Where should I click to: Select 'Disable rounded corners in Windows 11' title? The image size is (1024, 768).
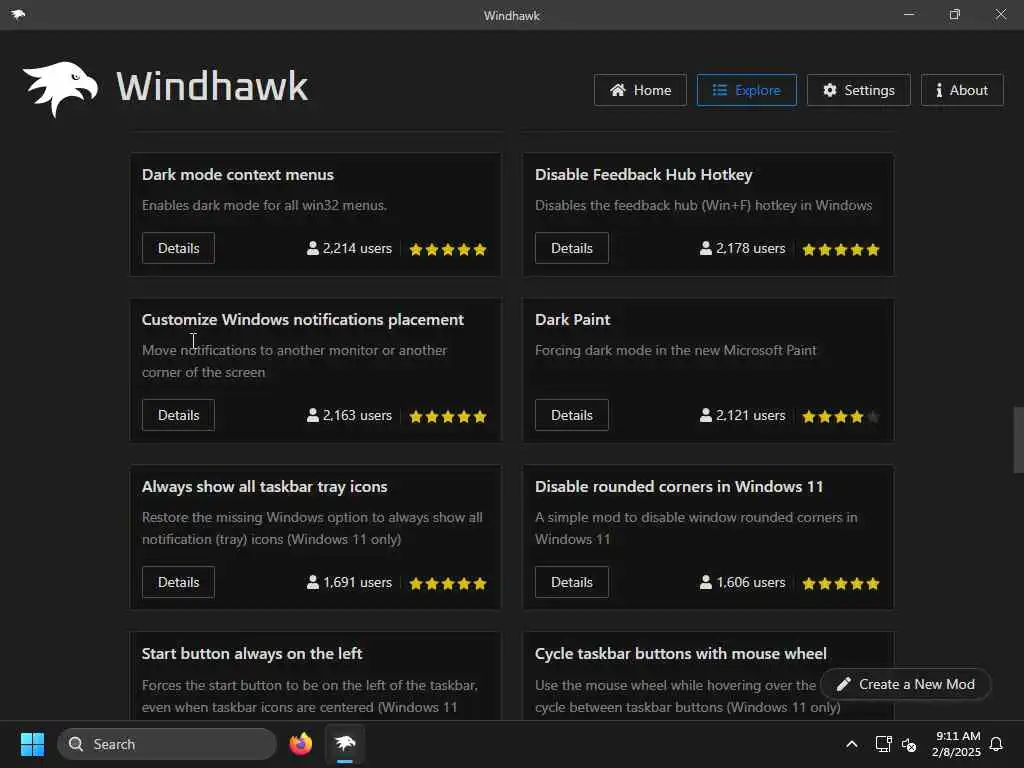click(679, 487)
